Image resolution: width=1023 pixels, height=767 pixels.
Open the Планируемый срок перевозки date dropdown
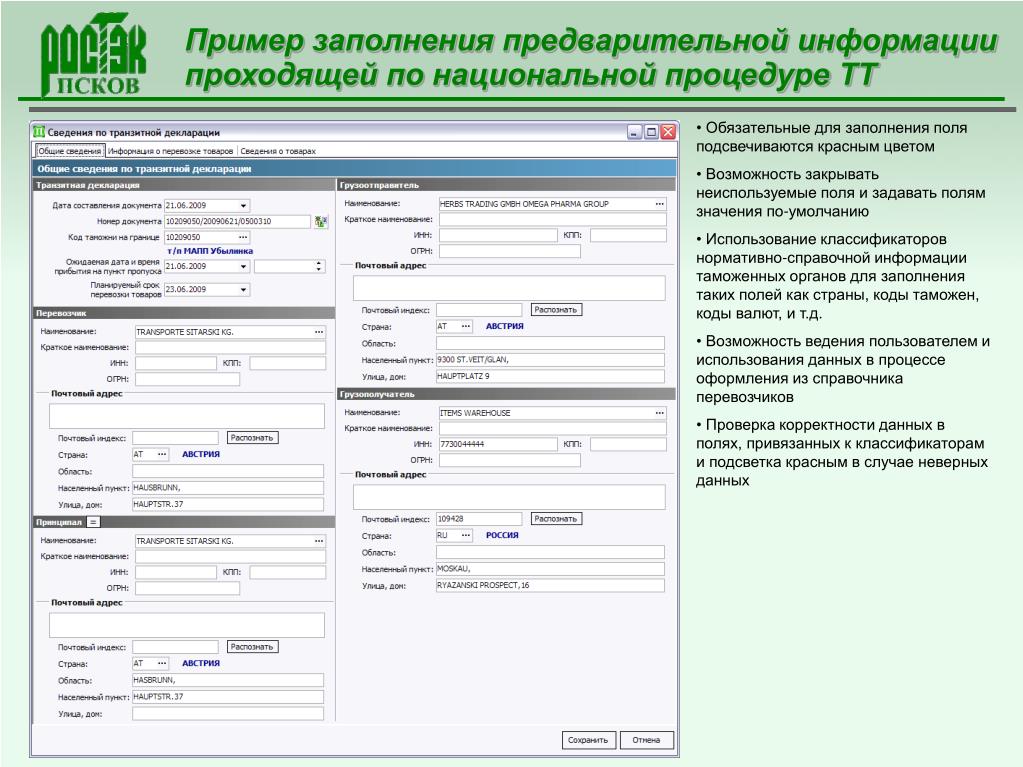243,290
